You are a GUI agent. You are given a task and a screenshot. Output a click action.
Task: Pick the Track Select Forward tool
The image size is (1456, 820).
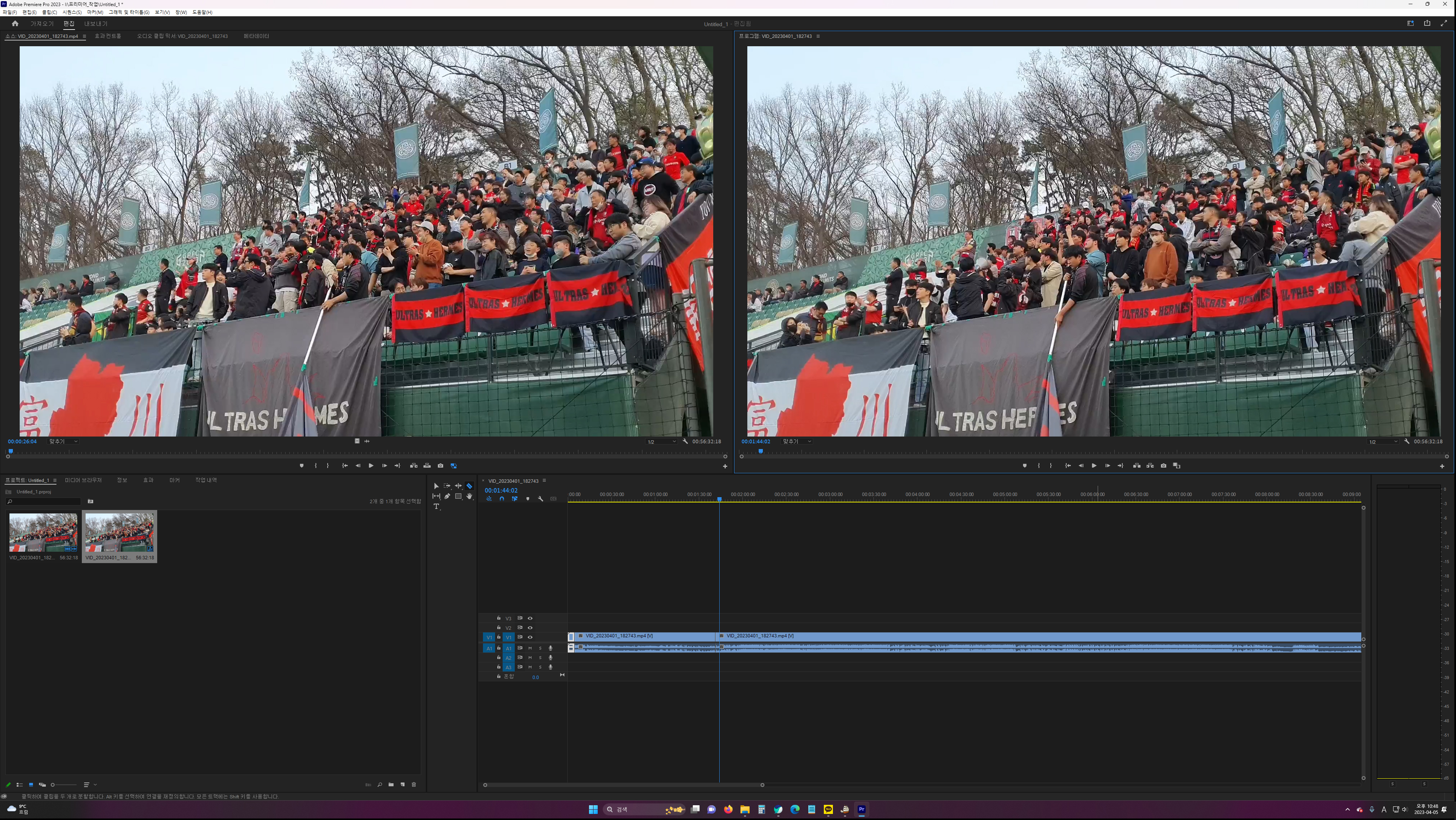[447, 486]
